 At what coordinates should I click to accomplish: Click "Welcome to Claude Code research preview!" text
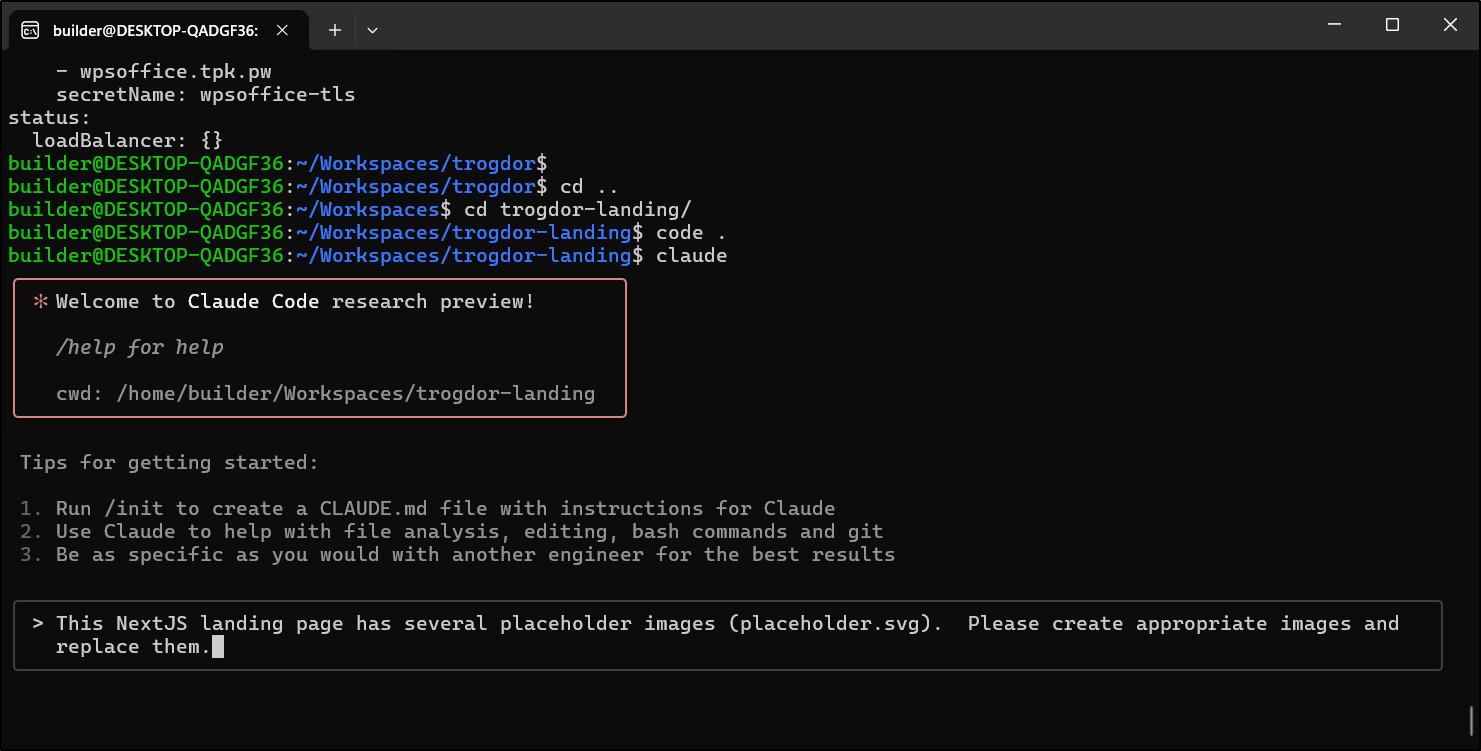point(295,302)
